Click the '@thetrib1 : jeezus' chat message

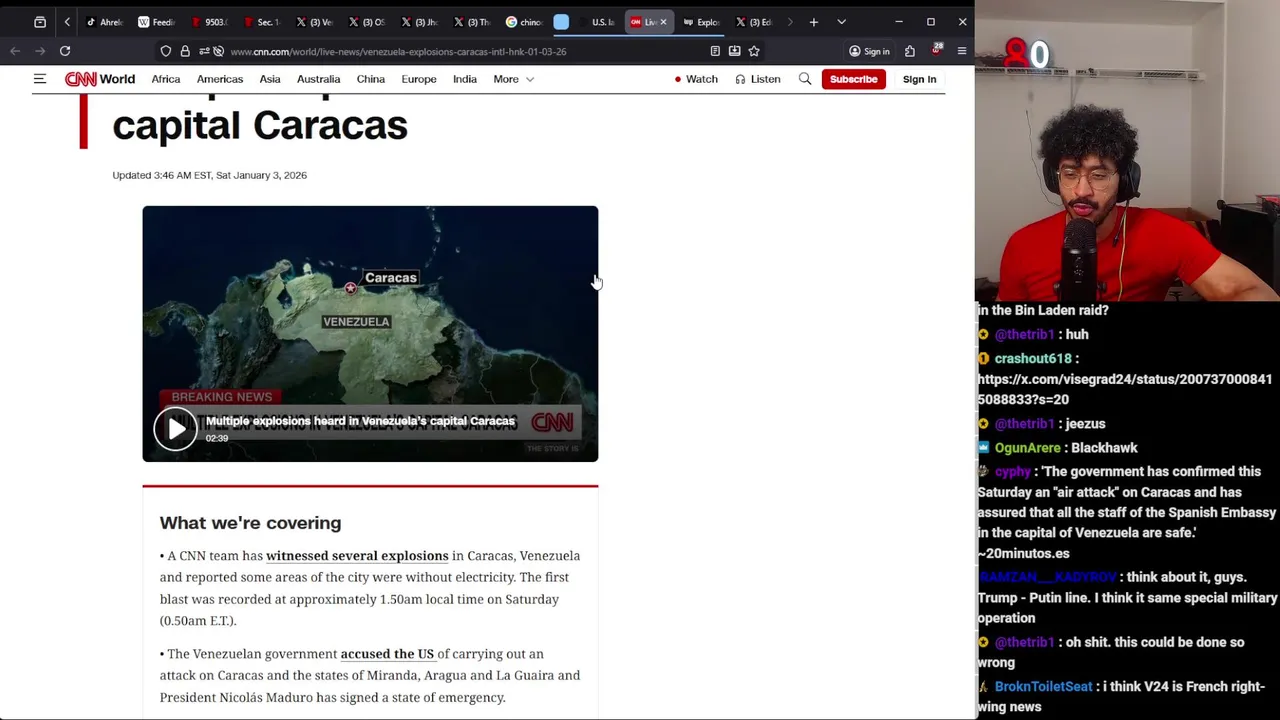1041,424
